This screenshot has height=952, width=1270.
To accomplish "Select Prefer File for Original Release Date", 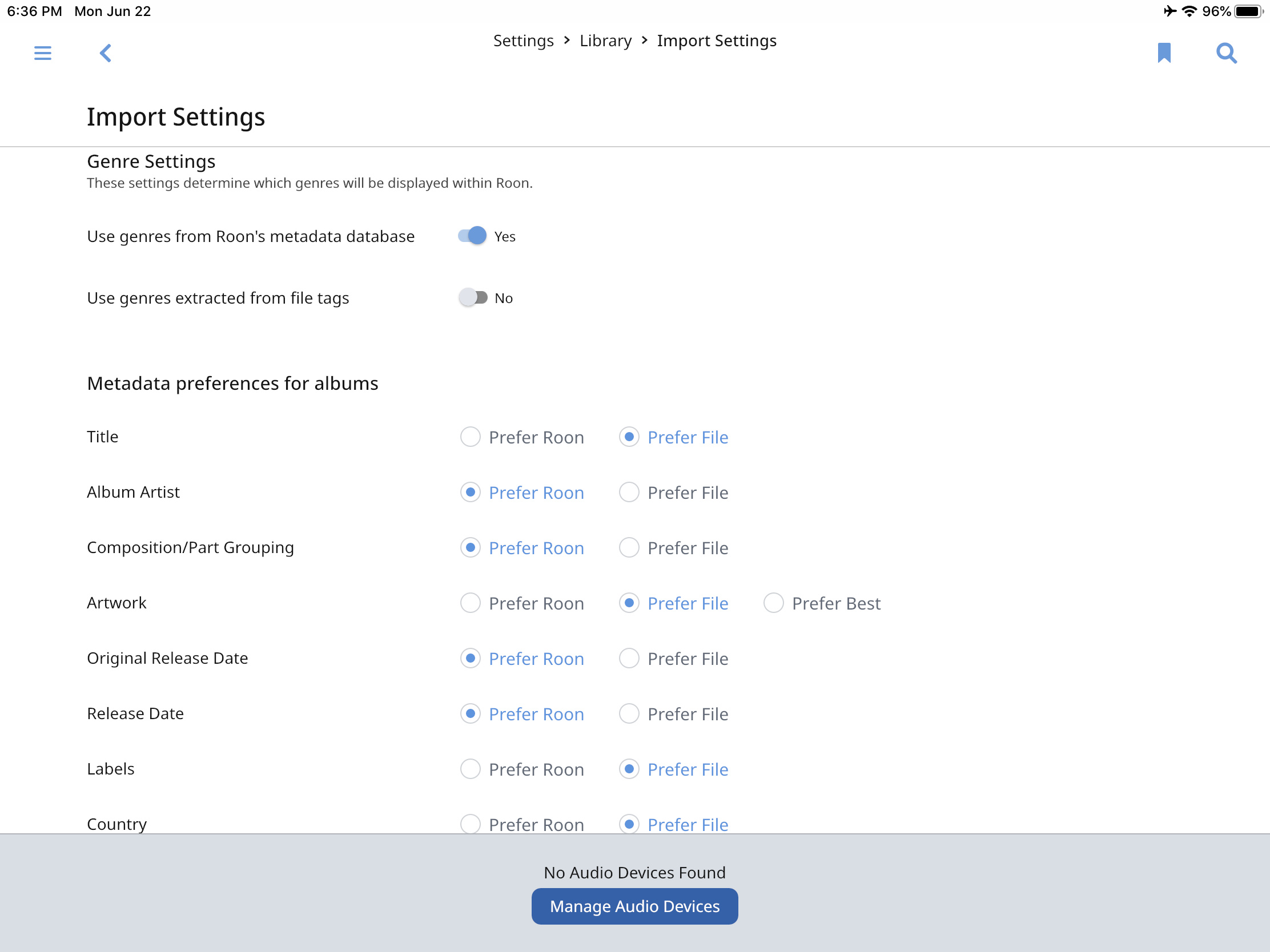I will [x=673, y=659].
